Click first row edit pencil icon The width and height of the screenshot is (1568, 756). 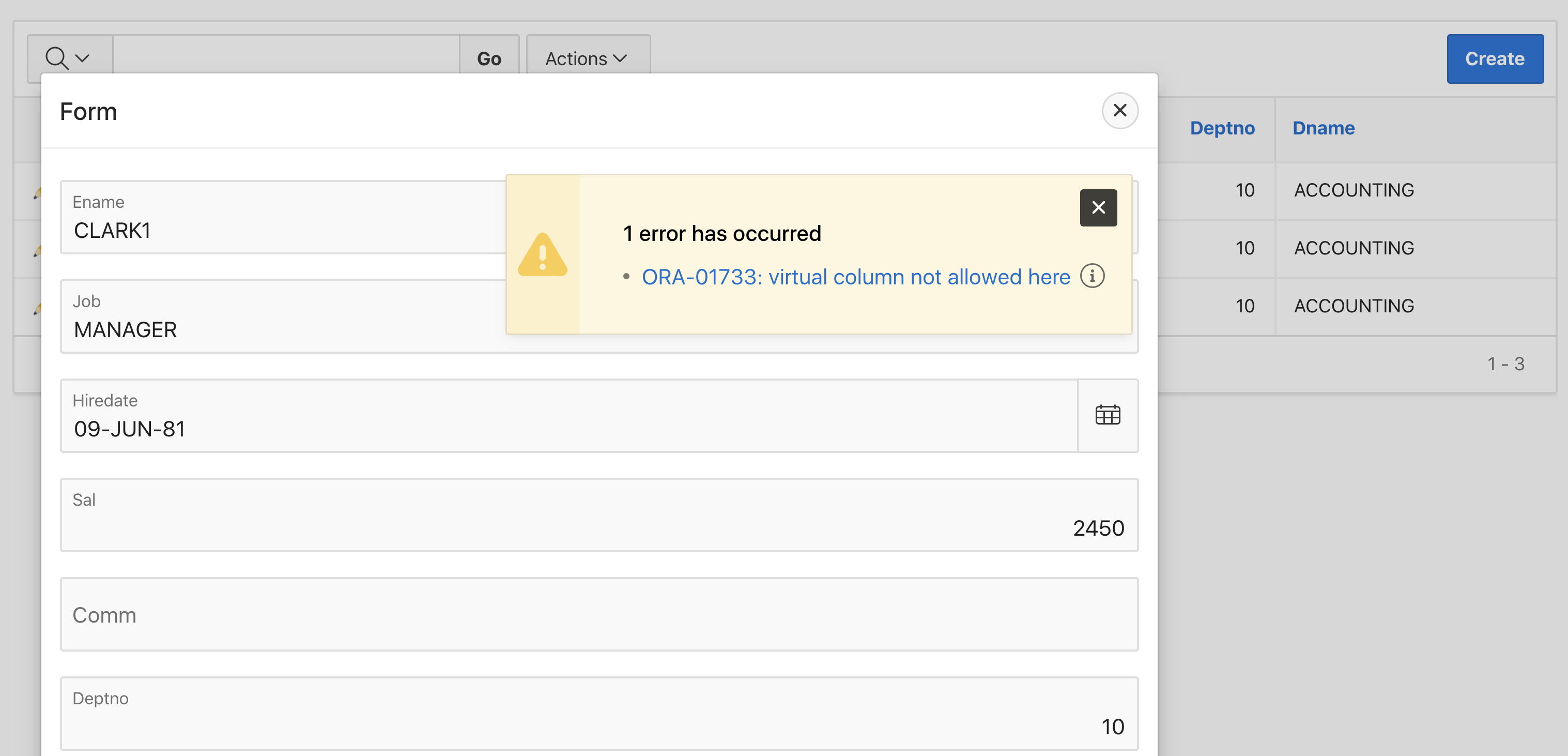coord(37,193)
